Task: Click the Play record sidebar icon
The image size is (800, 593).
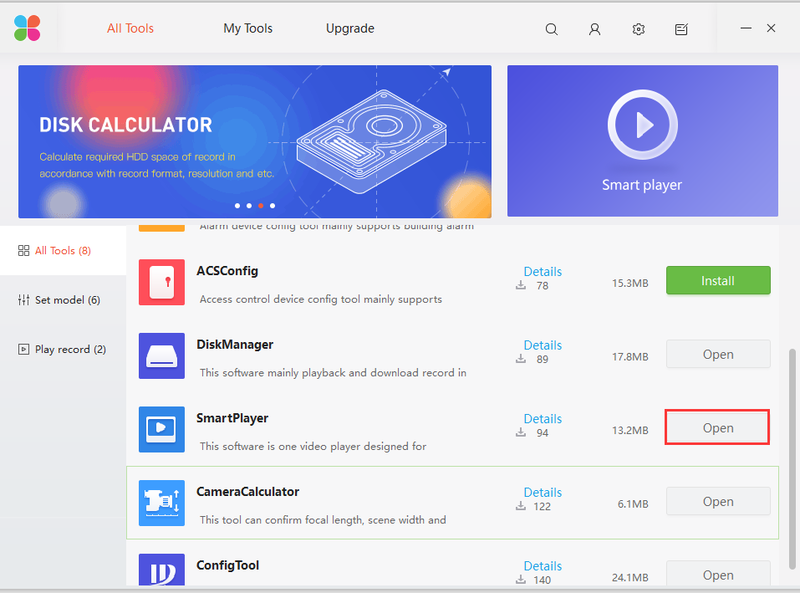Action: point(23,350)
